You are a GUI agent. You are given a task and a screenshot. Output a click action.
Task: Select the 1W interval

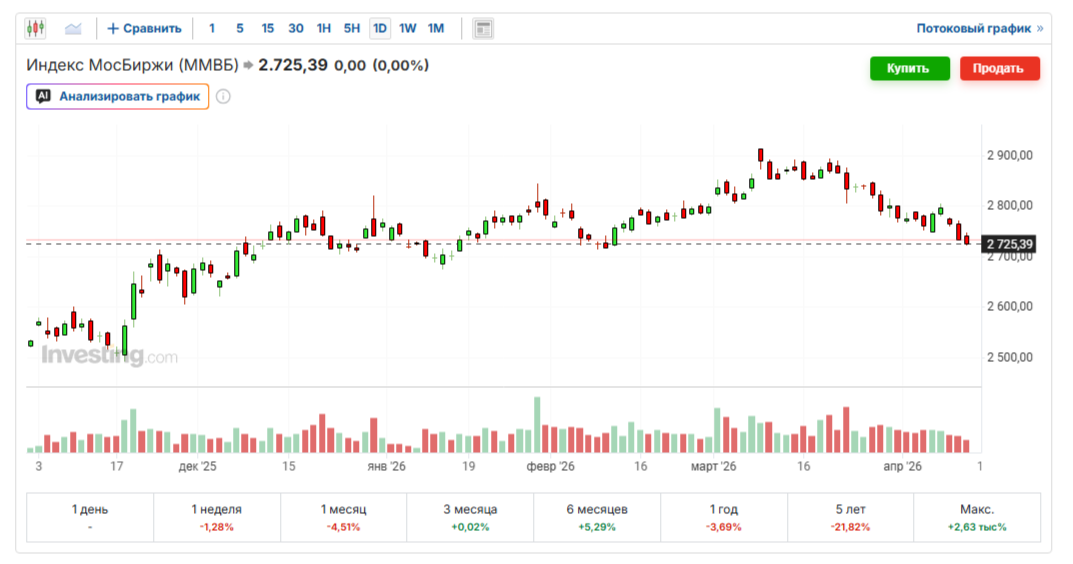click(408, 28)
